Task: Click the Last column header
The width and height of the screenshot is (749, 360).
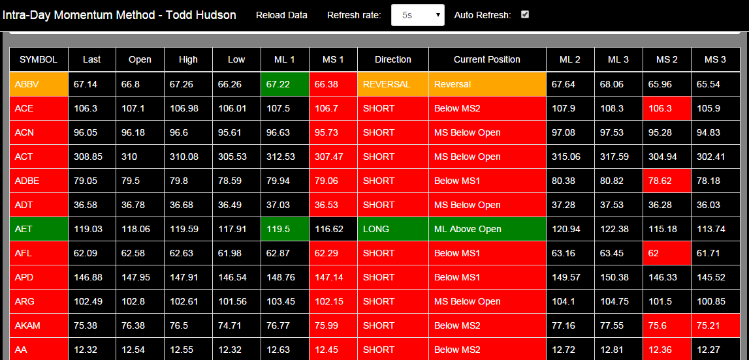Action: pos(92,60)
